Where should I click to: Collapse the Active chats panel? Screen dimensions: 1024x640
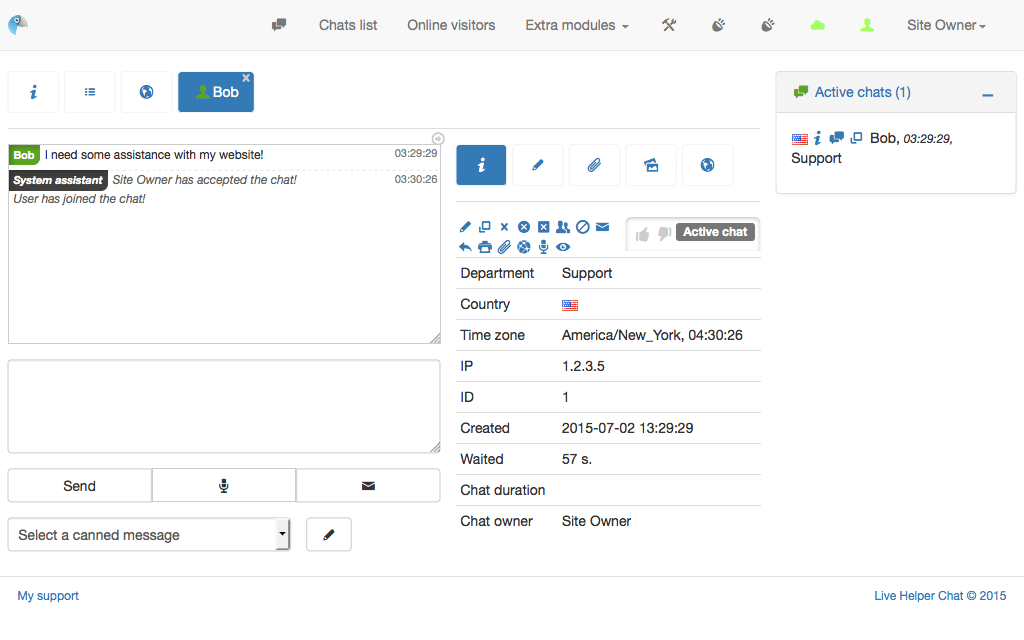(x=987, y=93)
